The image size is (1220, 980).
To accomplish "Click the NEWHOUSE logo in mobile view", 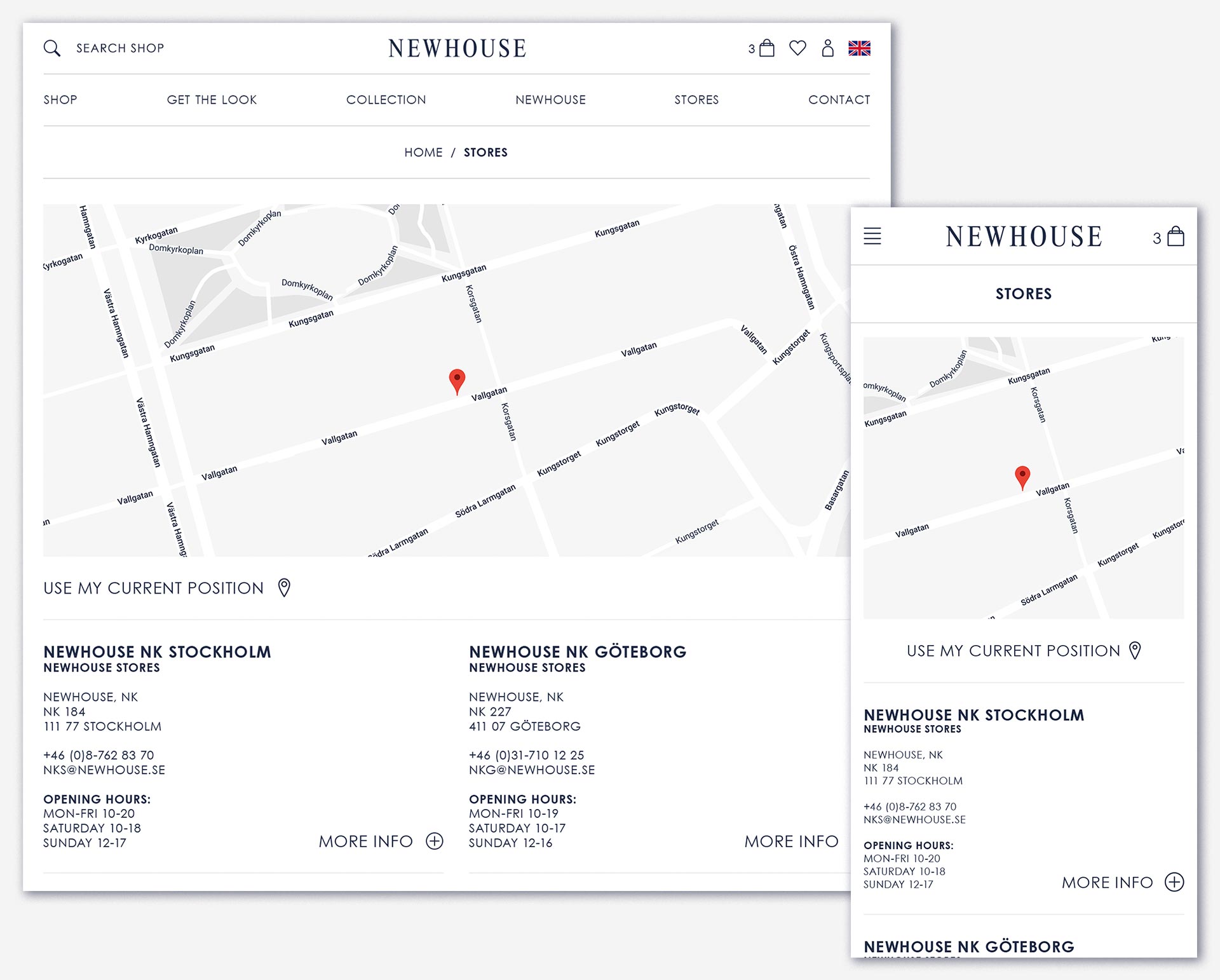I will point(1024,236).
